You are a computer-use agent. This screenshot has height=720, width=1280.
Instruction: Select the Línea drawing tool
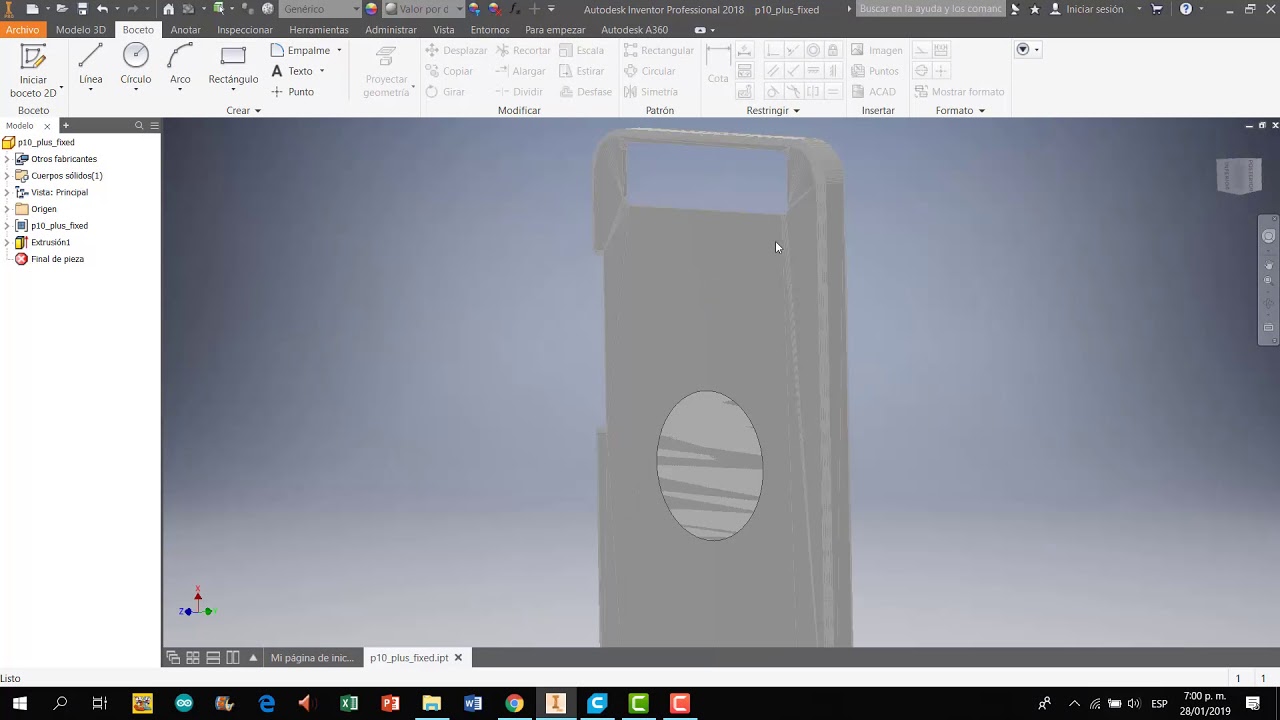[90, 66]
